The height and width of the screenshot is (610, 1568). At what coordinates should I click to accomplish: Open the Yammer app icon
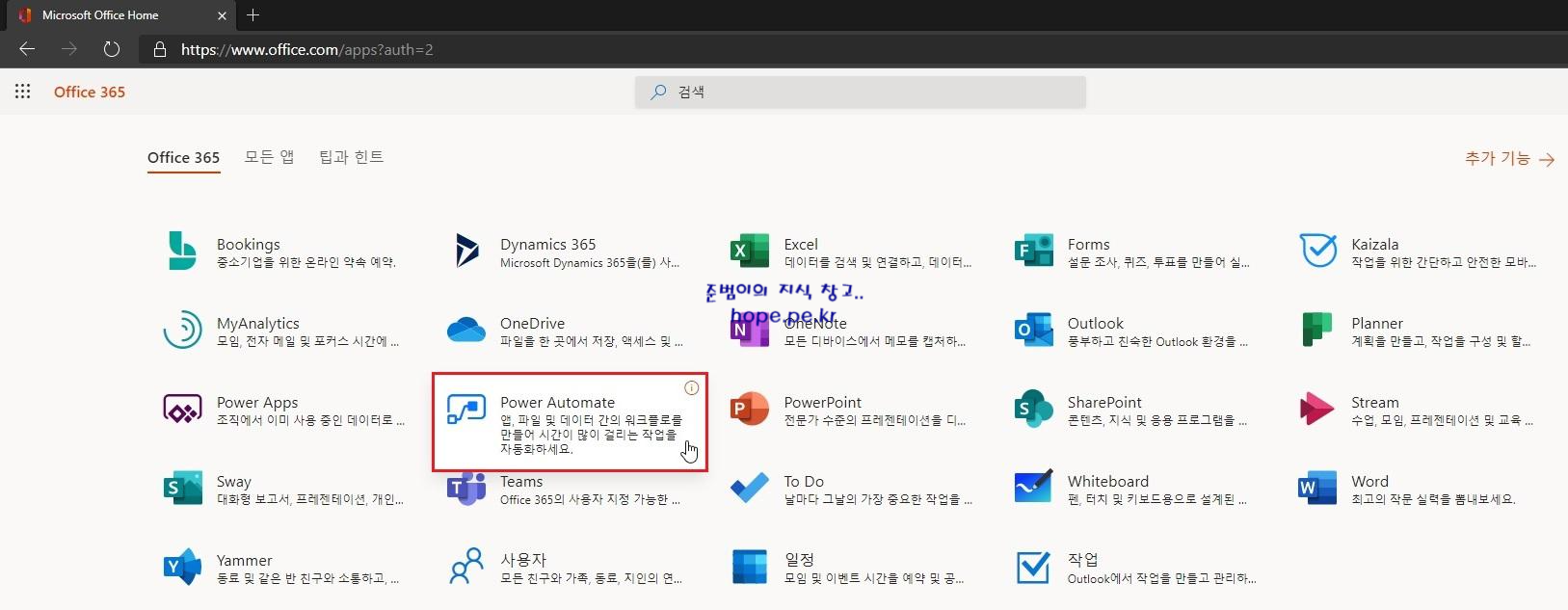click(x=182, y=568)
